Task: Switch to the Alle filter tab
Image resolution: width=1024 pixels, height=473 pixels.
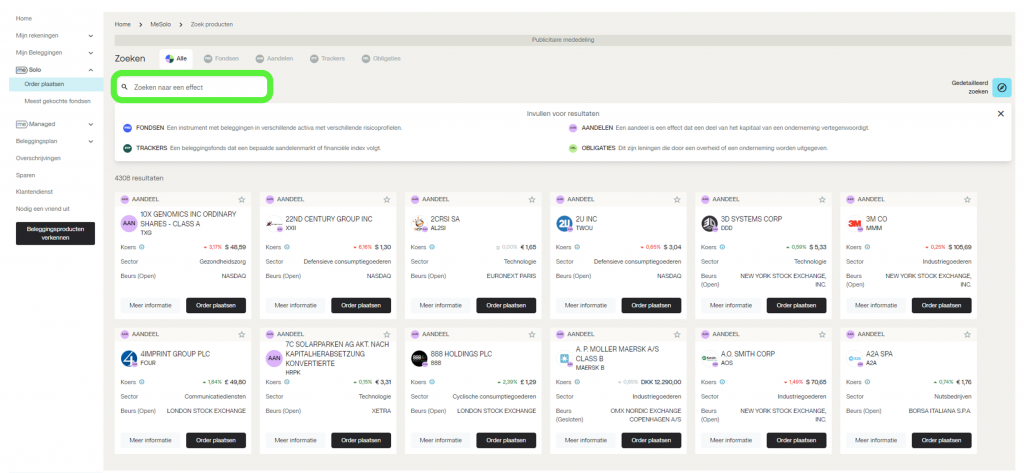Action: click(176, 58)
